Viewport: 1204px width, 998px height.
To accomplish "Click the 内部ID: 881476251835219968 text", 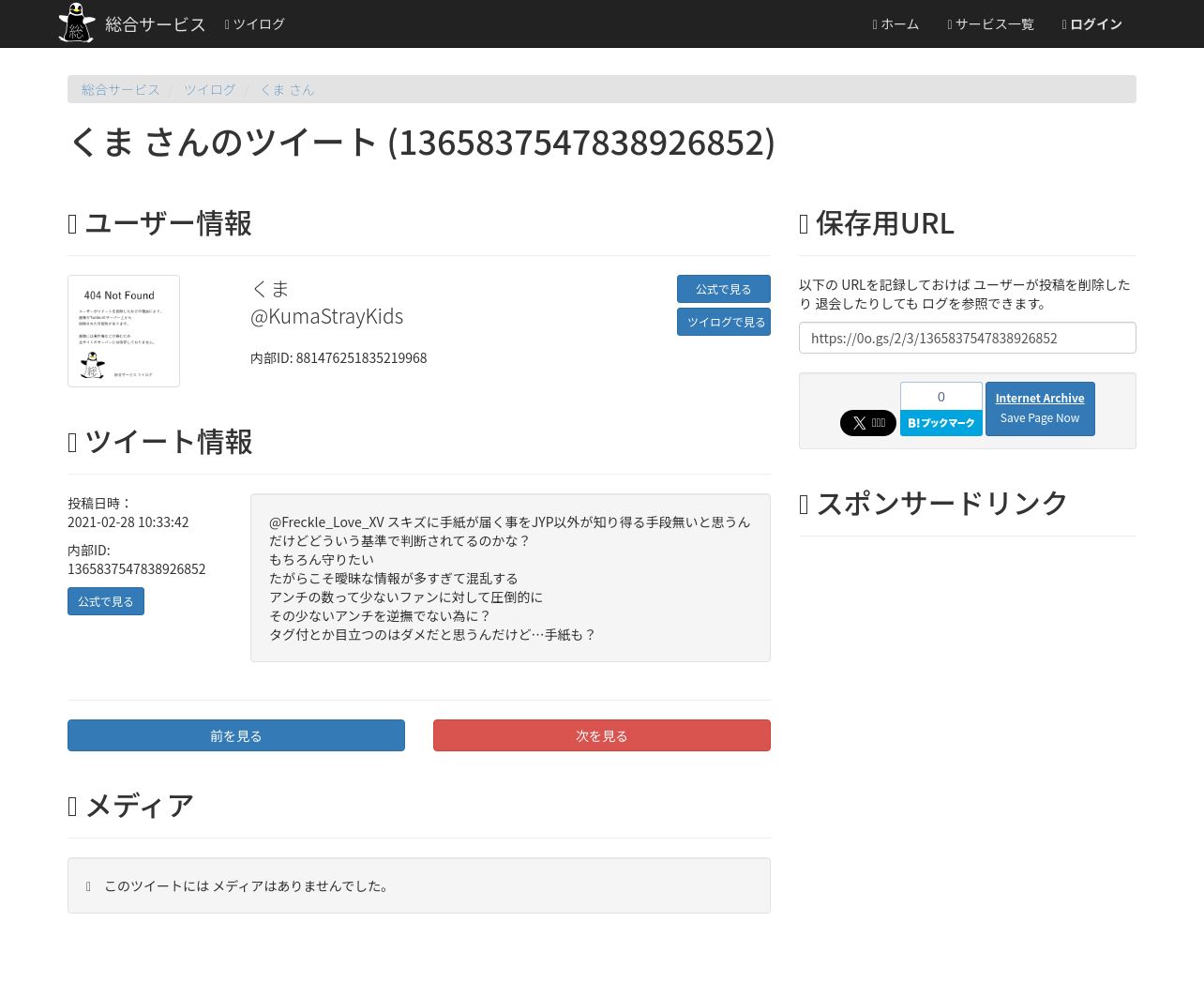I will [339, 358].
